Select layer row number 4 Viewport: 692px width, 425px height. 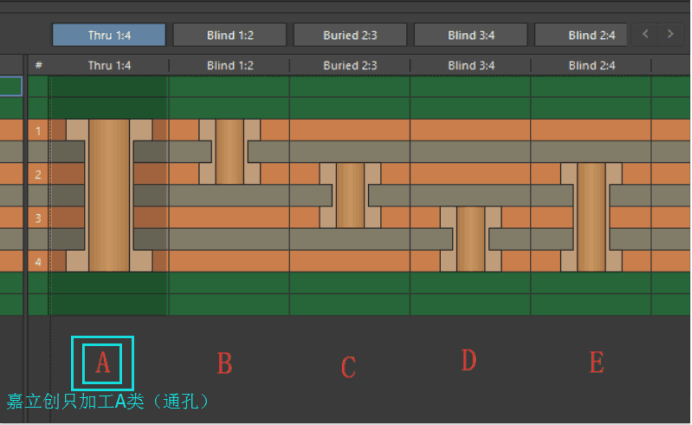[x=38, y=261]
